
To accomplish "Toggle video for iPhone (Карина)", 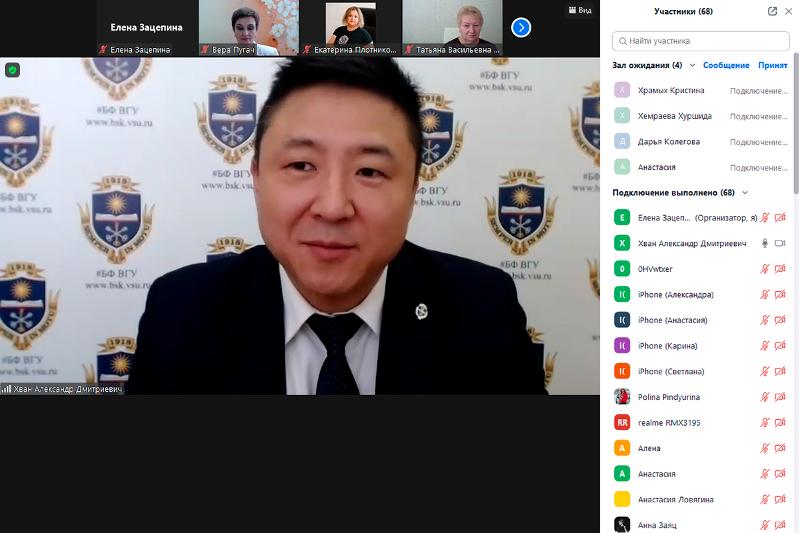I will click(780, 346).
